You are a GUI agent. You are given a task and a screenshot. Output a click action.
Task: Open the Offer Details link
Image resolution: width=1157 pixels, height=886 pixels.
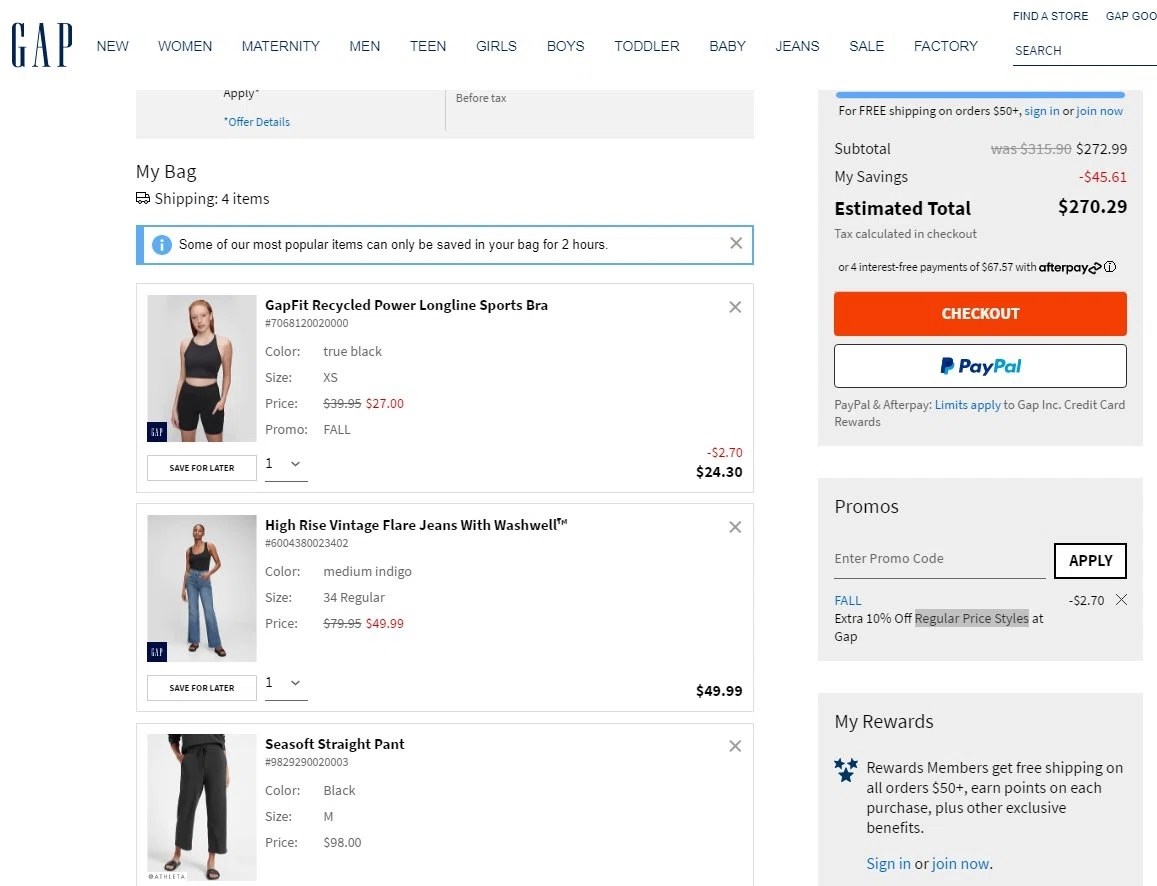coord(257,122)
